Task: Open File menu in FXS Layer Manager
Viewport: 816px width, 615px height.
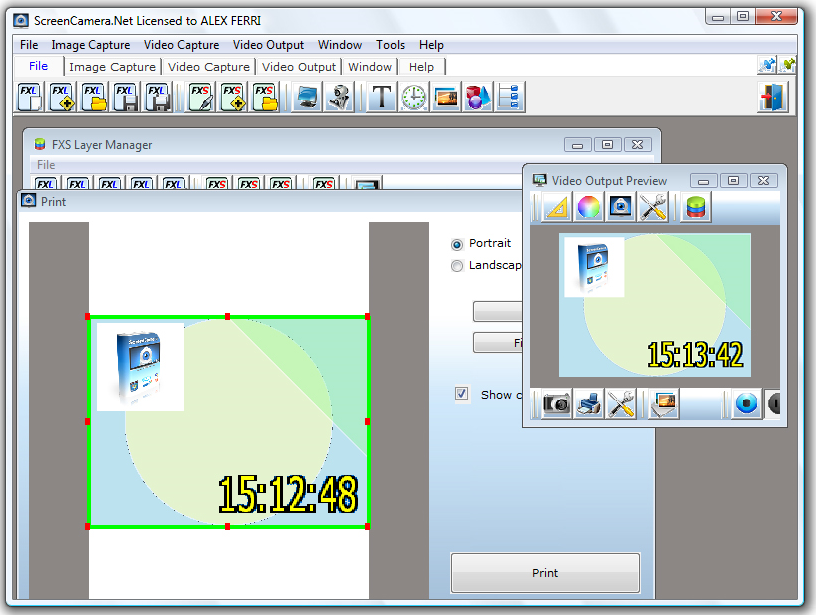Action: click(x=46, y=165)
